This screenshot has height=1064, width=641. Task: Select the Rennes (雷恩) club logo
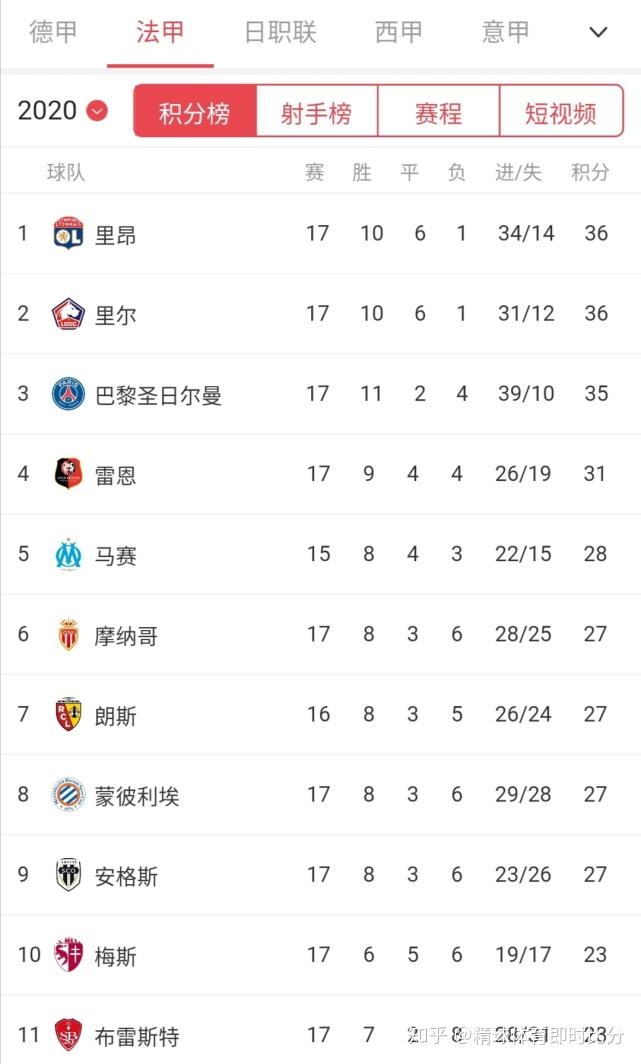(x=67, y=473)
